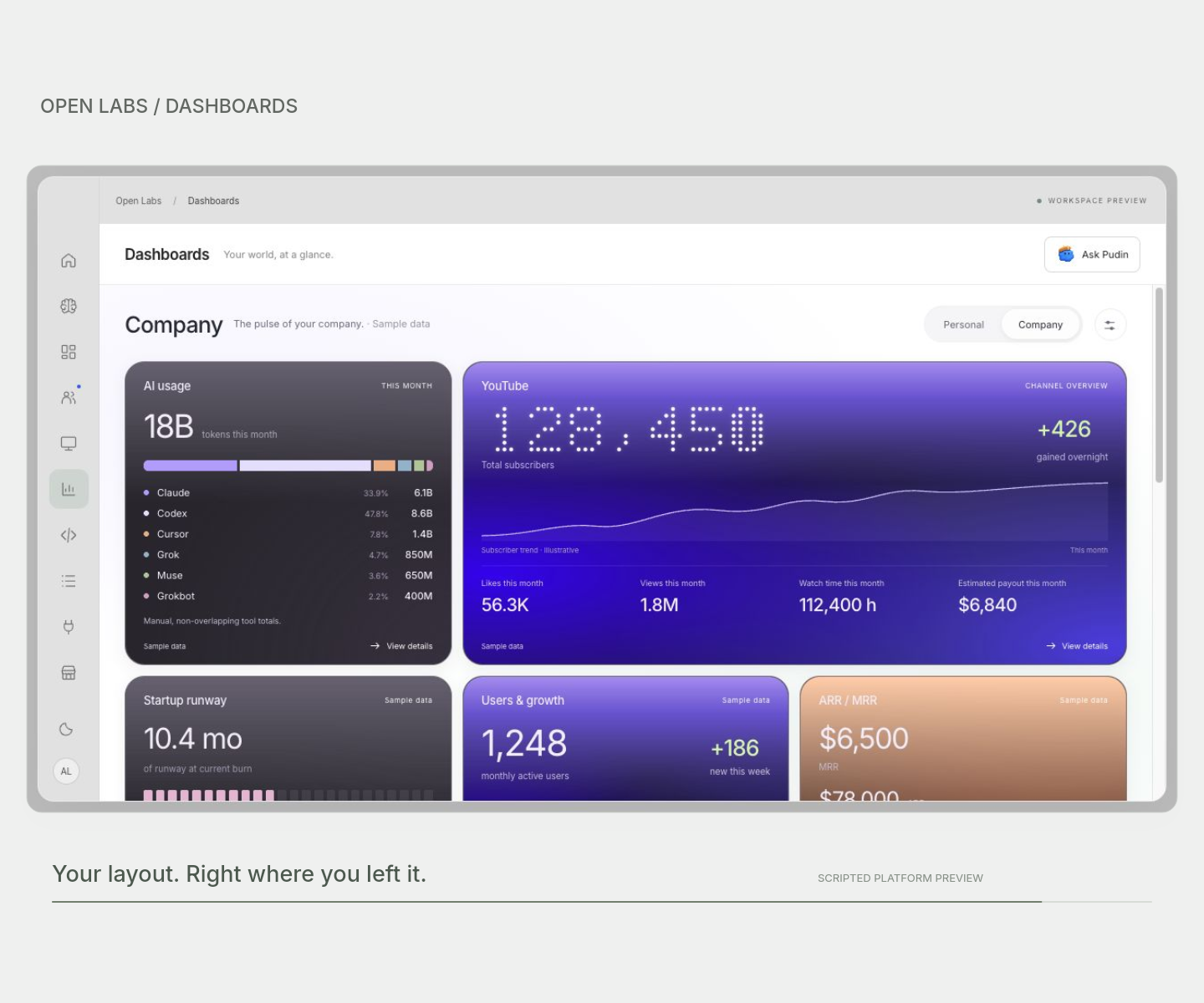The width and height of the screenshot is (1204, 1003).
Task: Switch to the Company view
Action: [x=1040, y=325]
